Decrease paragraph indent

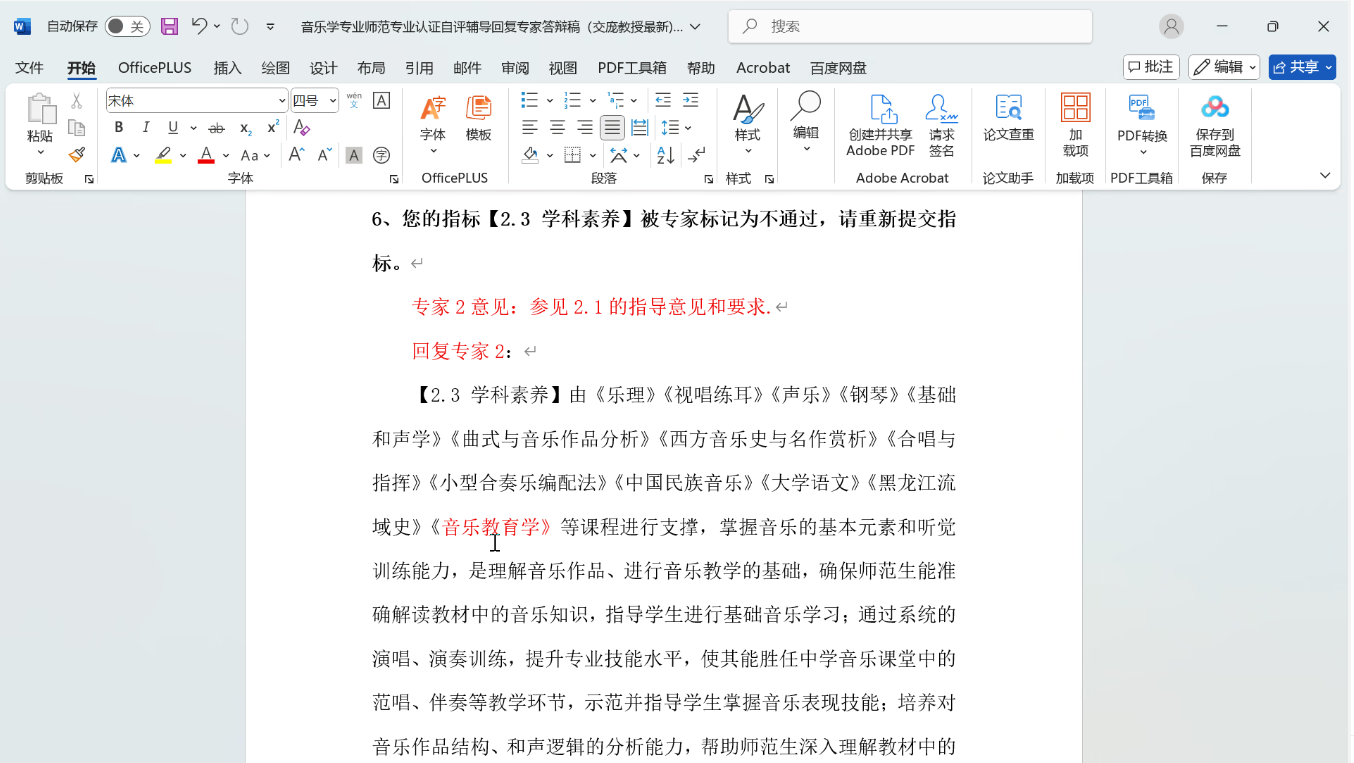tap(663, 100)
